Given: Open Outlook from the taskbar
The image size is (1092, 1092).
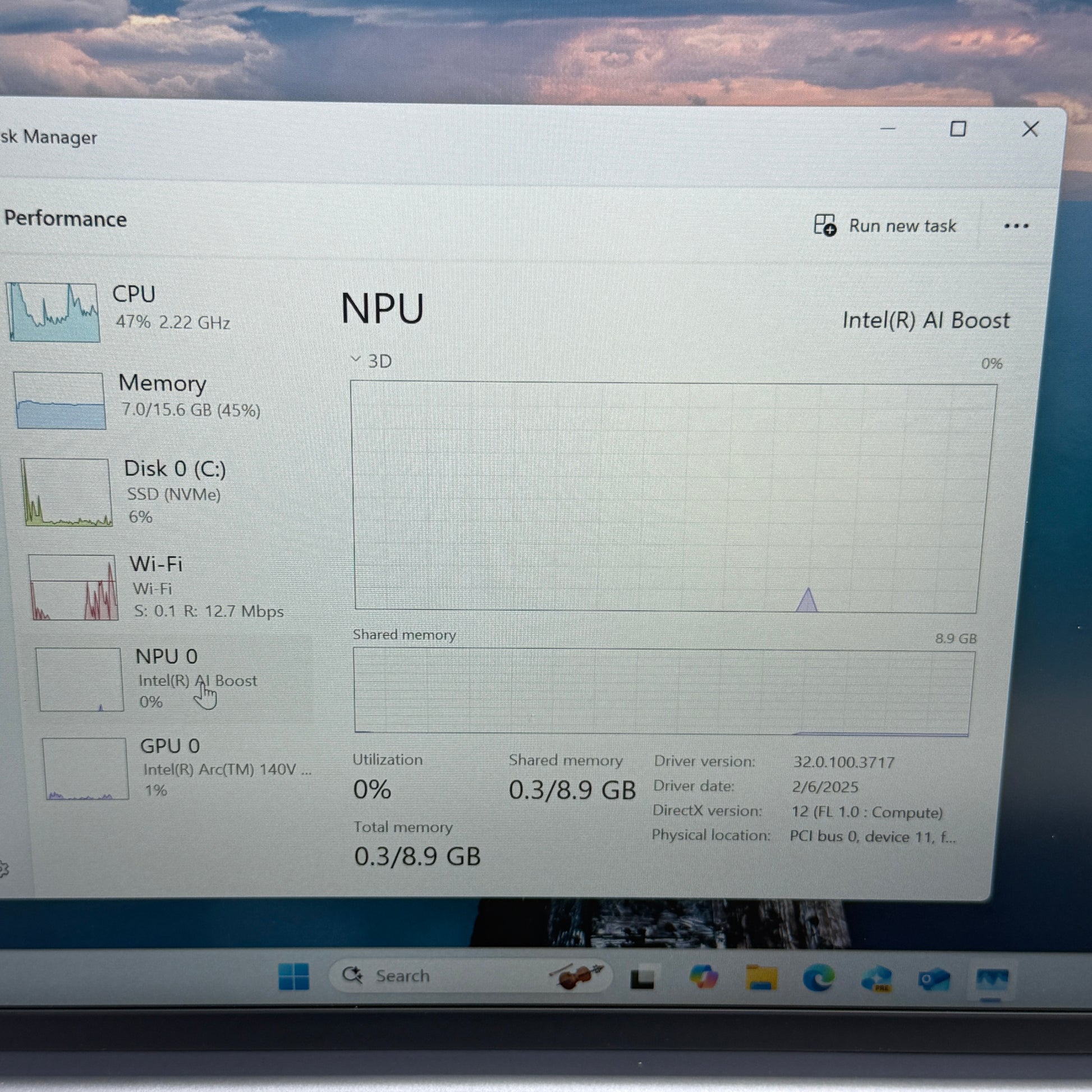Looking at the screenshot, I should tap(934, 979).
